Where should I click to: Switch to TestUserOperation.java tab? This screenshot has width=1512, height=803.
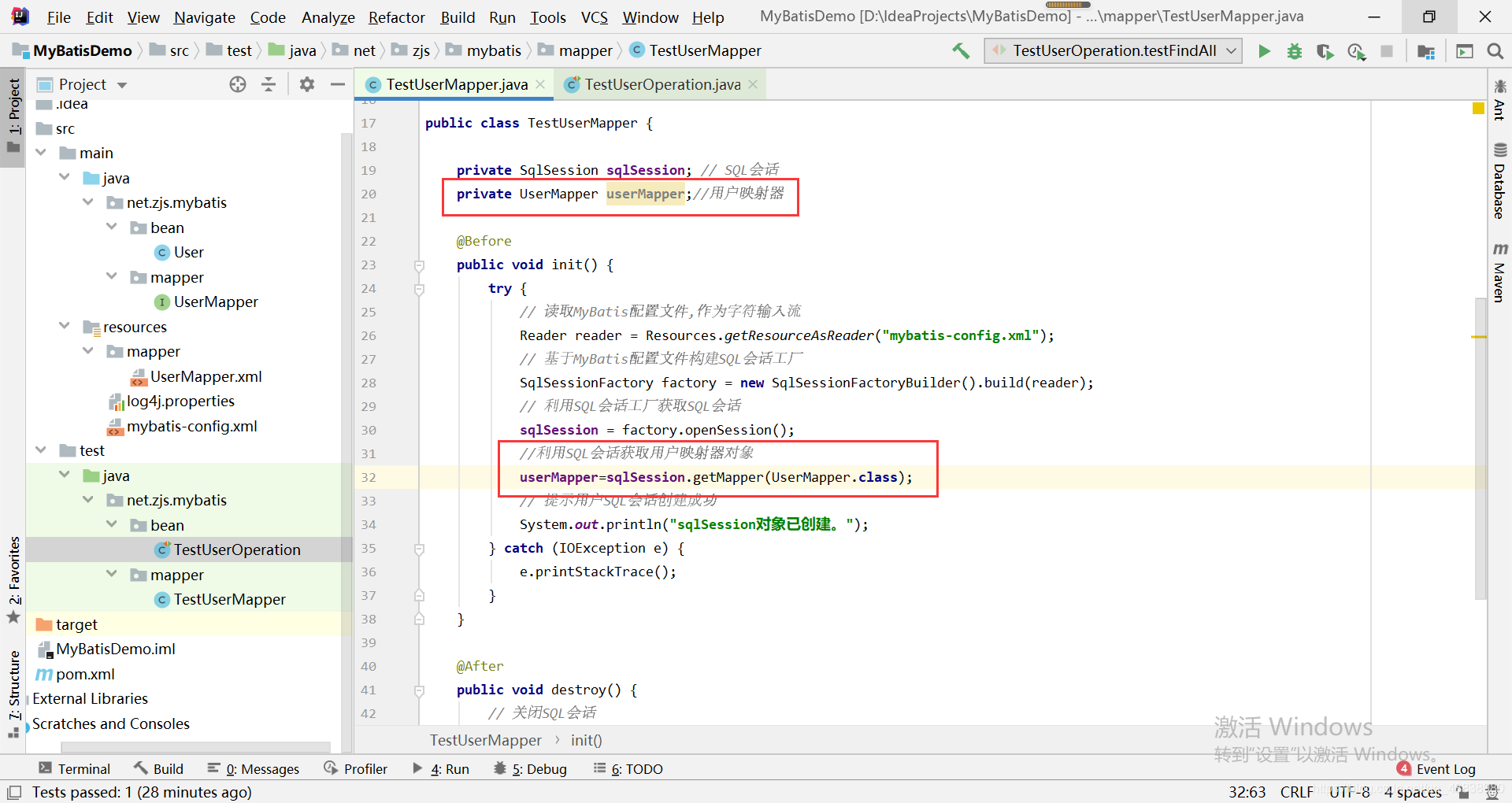[661, 84]
